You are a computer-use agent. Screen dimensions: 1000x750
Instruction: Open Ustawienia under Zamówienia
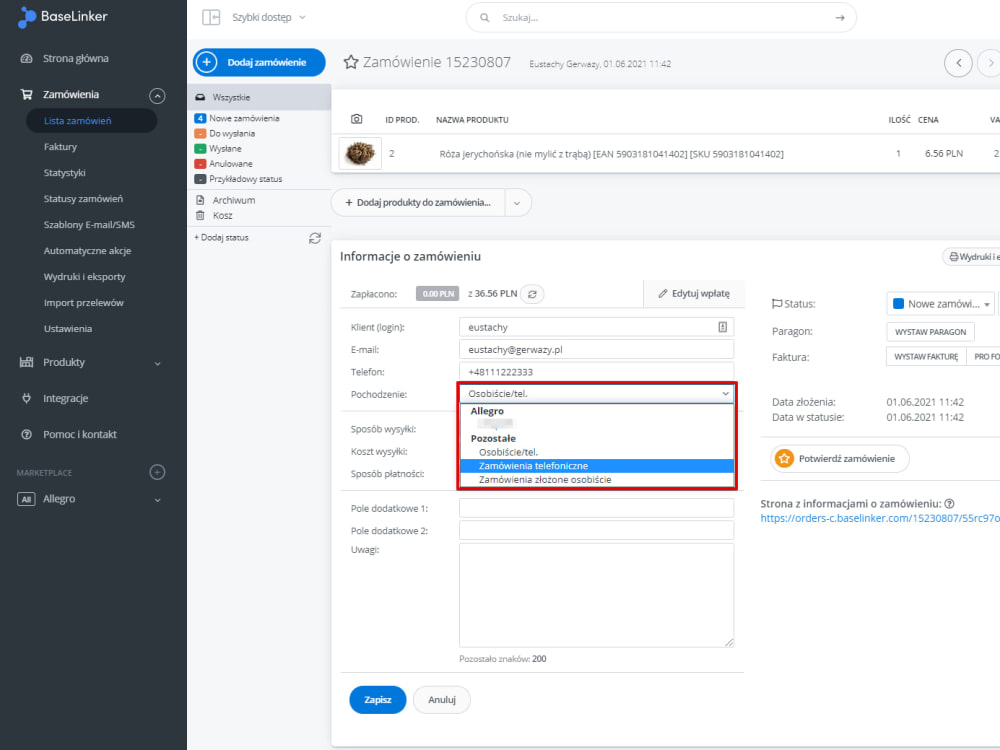pos(68,328)
